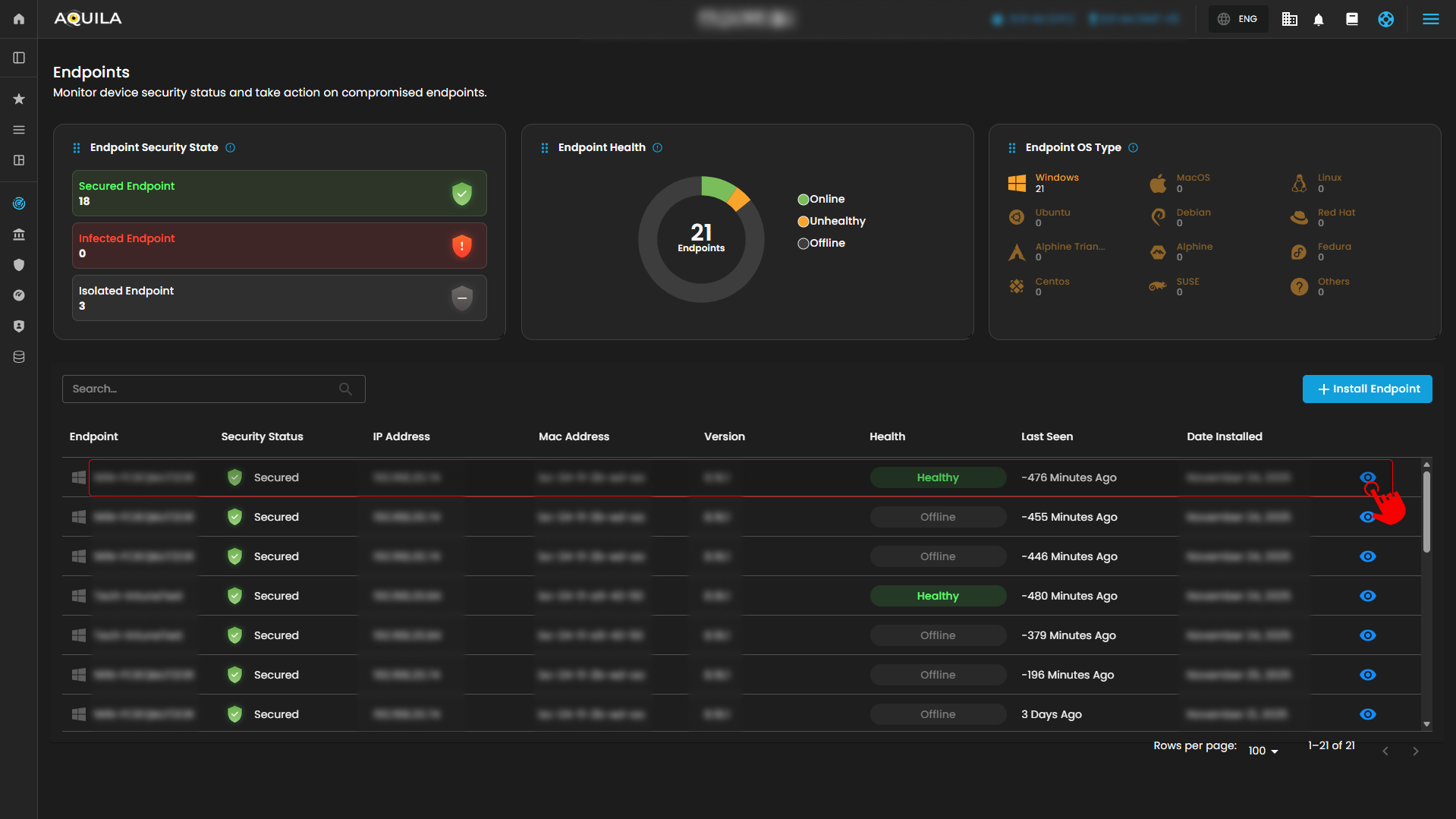Open the favorites star icon in the sidebar
The width and height of the screenshot is (1456, 819).
19,99
